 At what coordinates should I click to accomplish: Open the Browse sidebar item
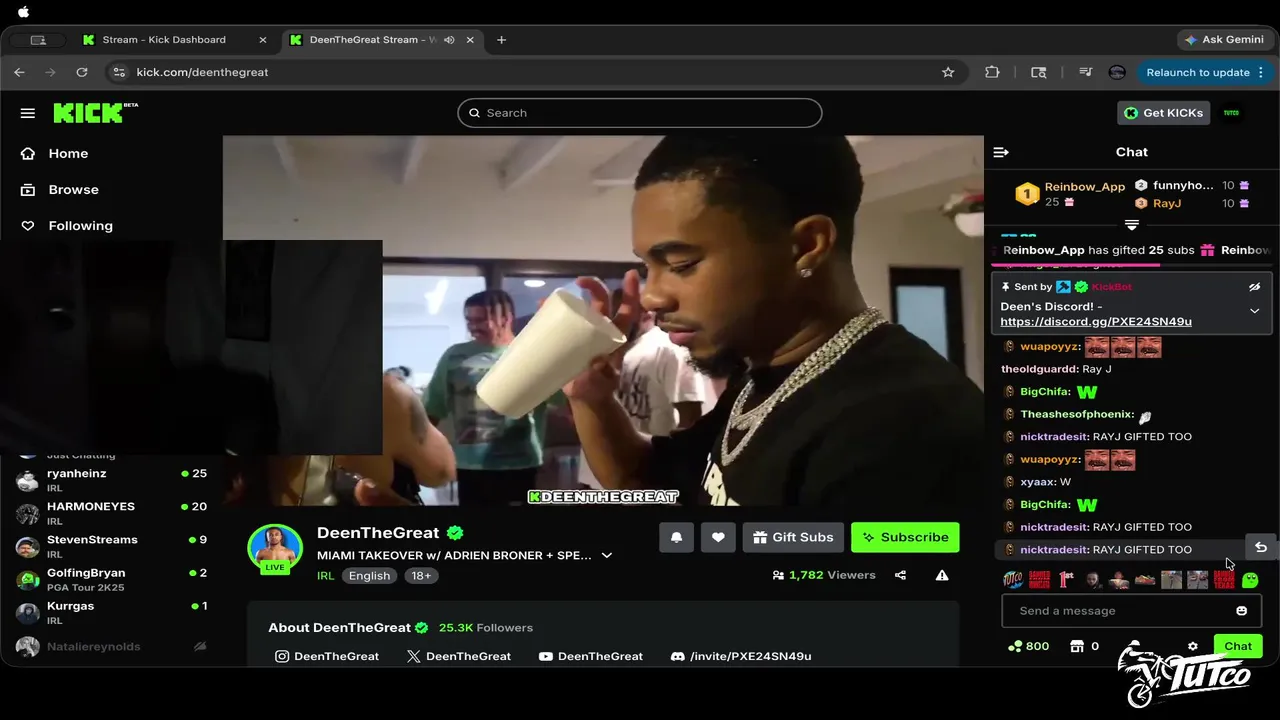(x=73, y=189)
